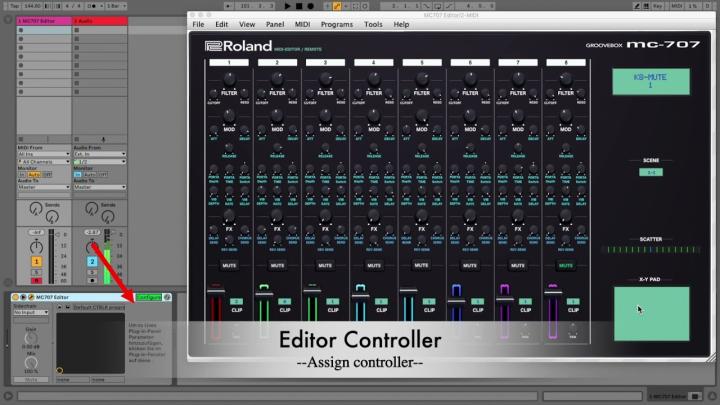Screen dimensions: 720x405
Task: Toggle track activator 2 on Audio track
Action: pos(92,261)
